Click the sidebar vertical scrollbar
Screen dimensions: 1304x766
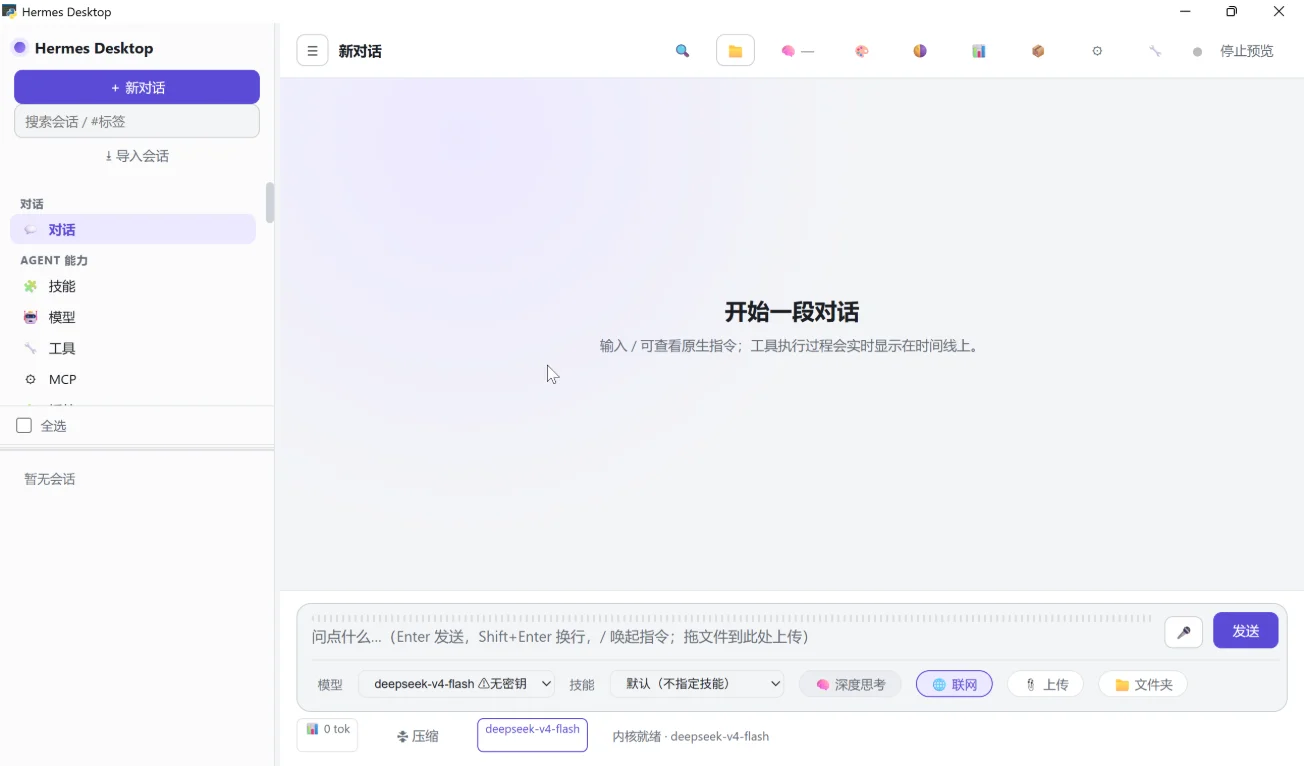click(x=270, y=202)
